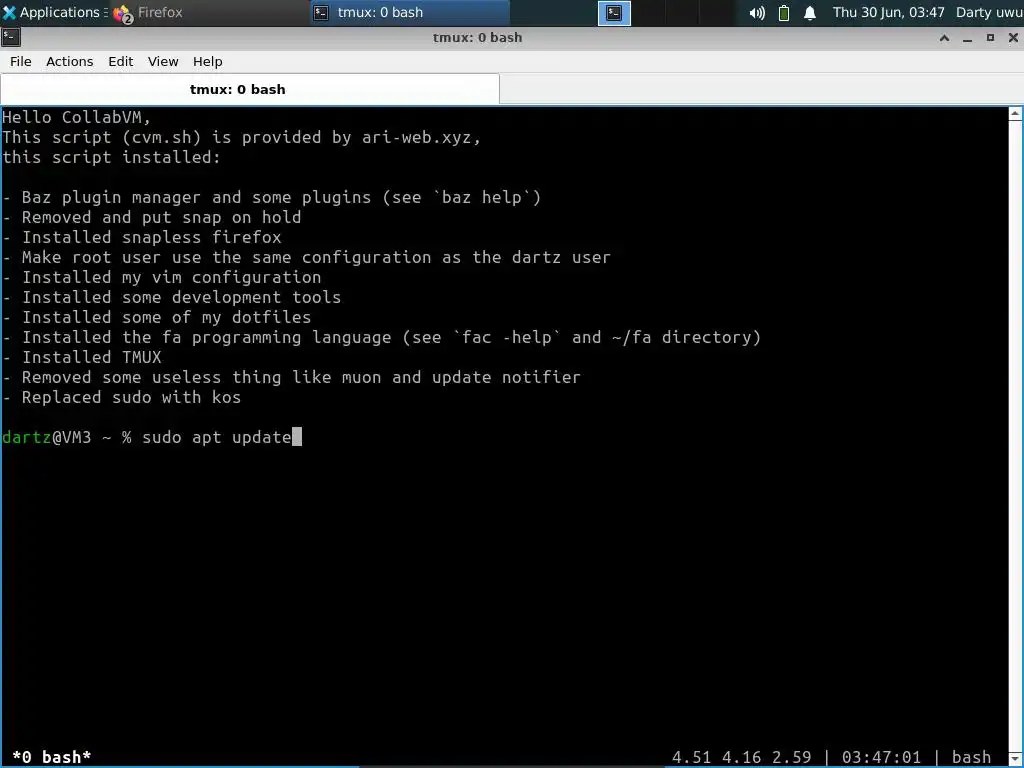The width and height of the screenshot is (1024, 768).
Task: Click the Firefox icon in the taskbar
Action: 122,13
